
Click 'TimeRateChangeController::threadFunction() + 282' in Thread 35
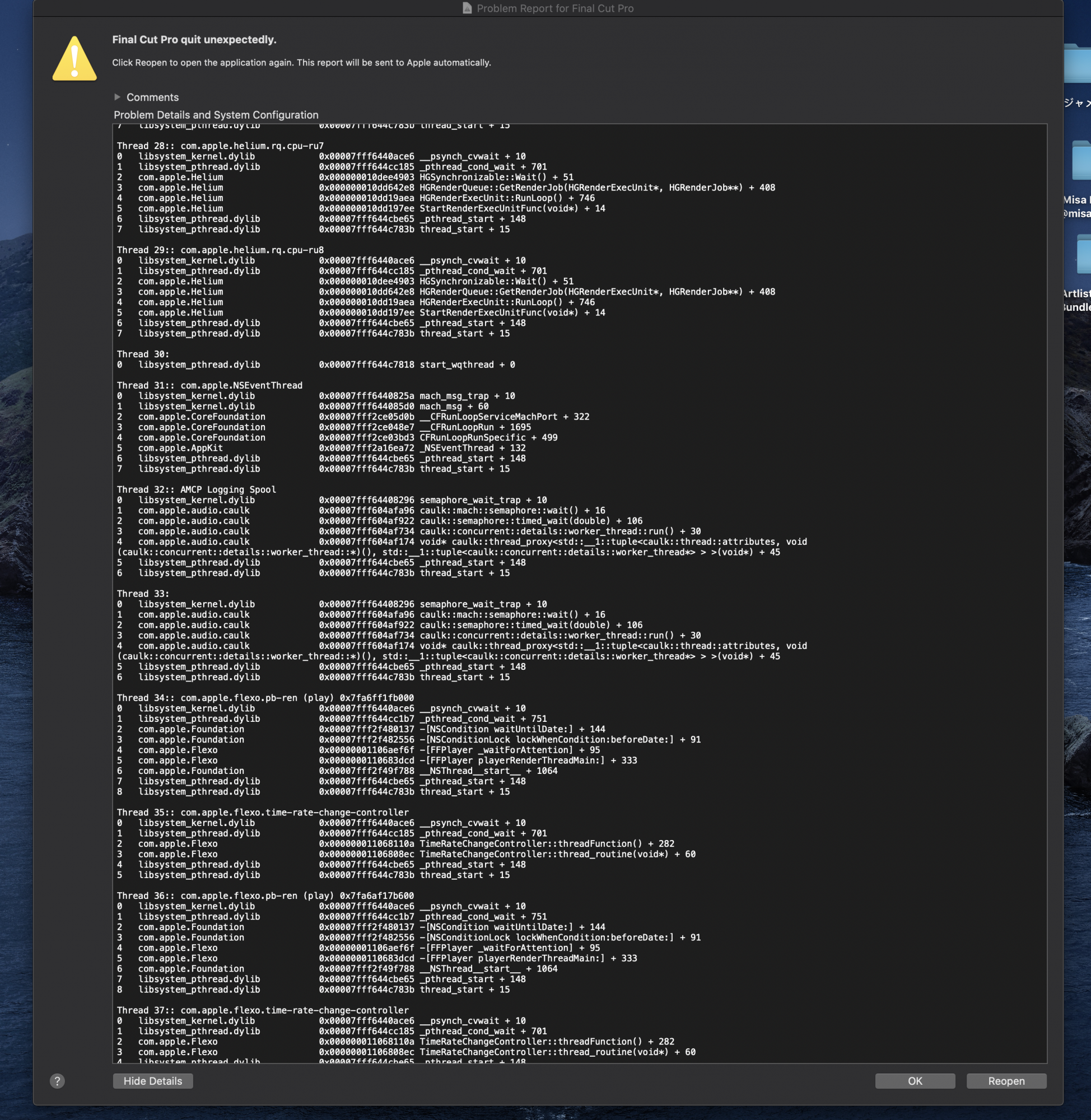point(547,844)
